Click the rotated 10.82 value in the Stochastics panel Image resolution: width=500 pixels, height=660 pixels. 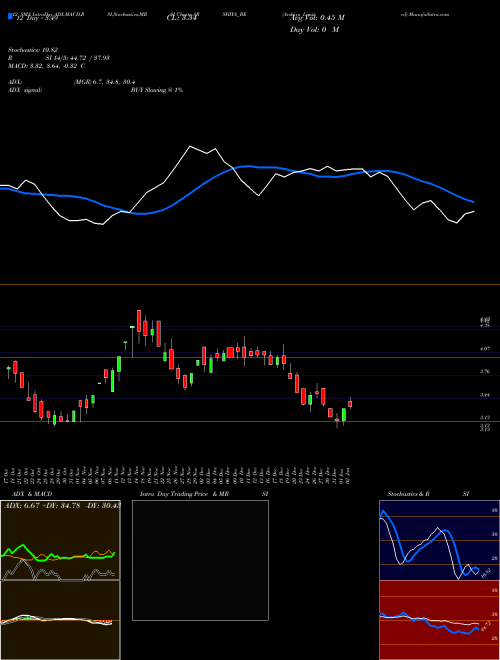(x=486, y=572)
